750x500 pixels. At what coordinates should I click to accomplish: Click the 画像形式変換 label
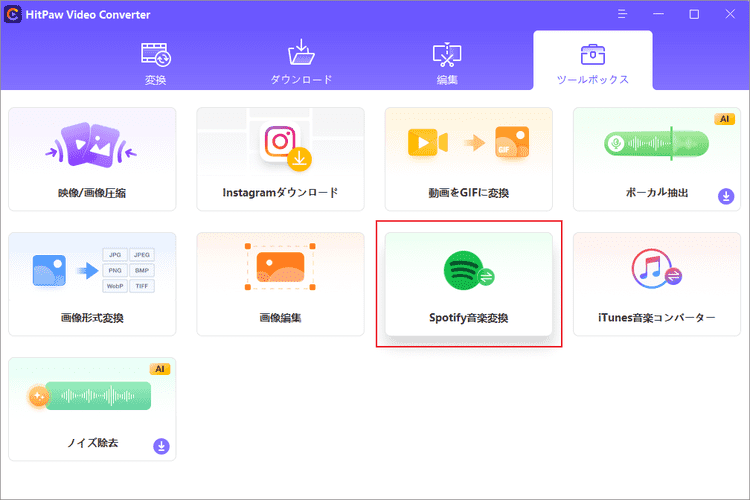point(92,318)
